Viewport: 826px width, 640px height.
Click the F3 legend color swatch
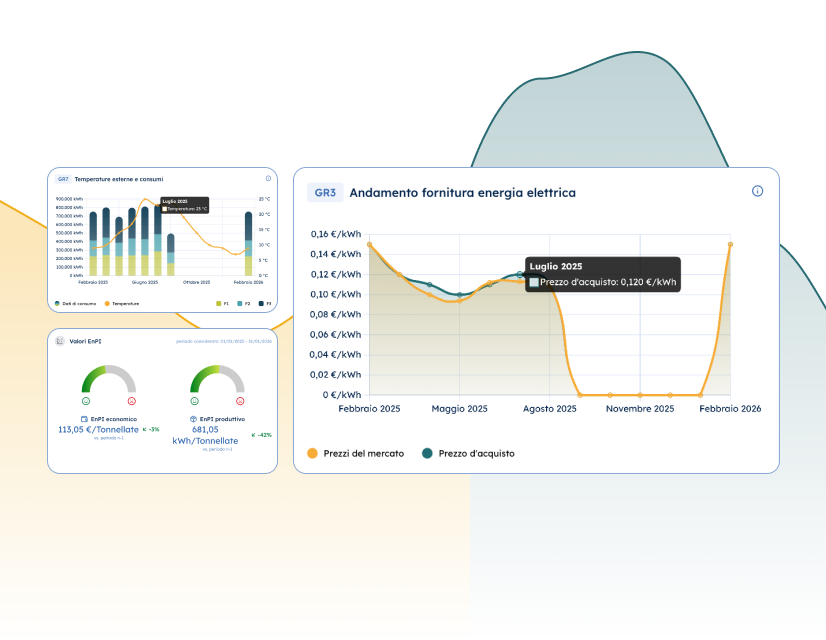261,303
